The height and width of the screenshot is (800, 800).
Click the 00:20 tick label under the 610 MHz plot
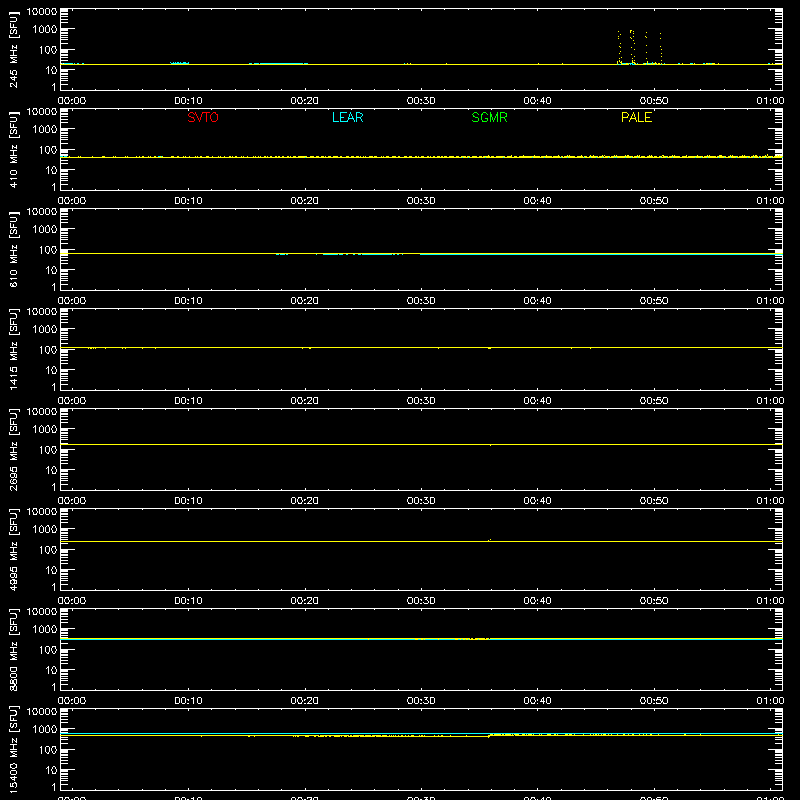tap(305, 301)
